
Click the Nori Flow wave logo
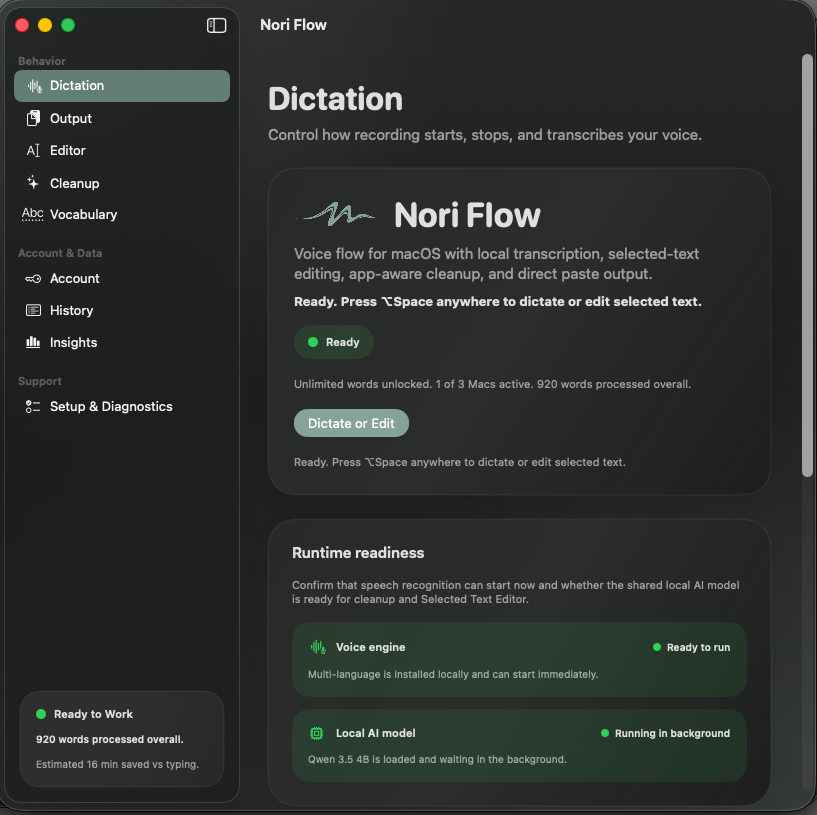click(336, 214)
